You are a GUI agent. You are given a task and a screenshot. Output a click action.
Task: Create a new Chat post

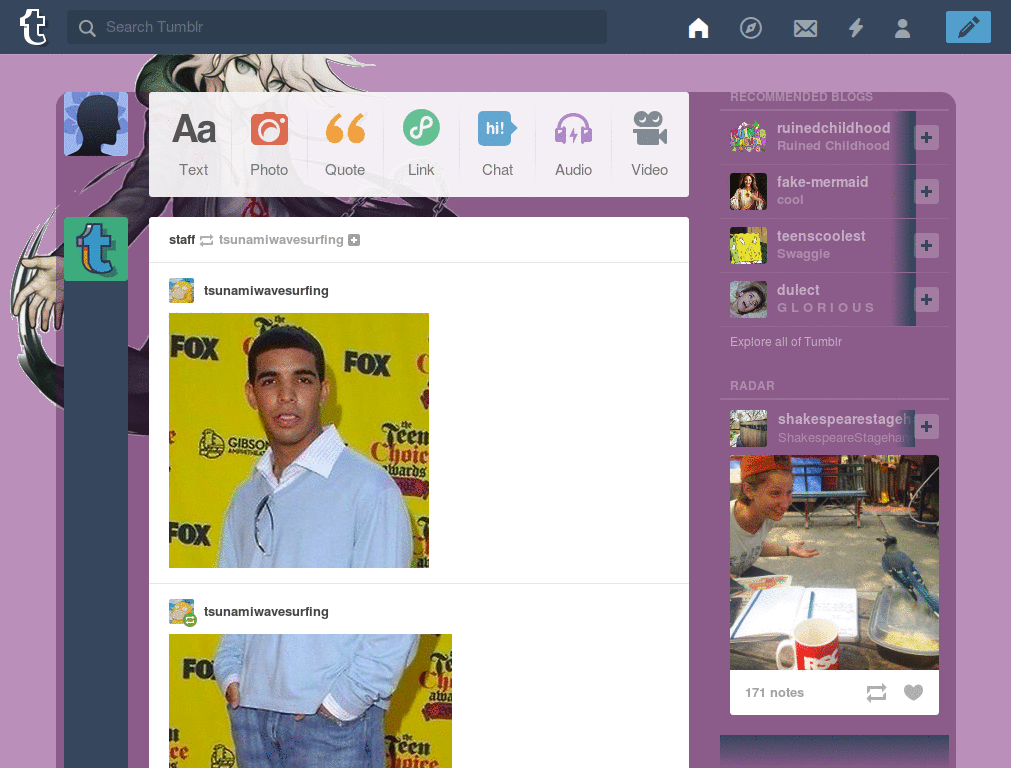[x=497, y=144]
